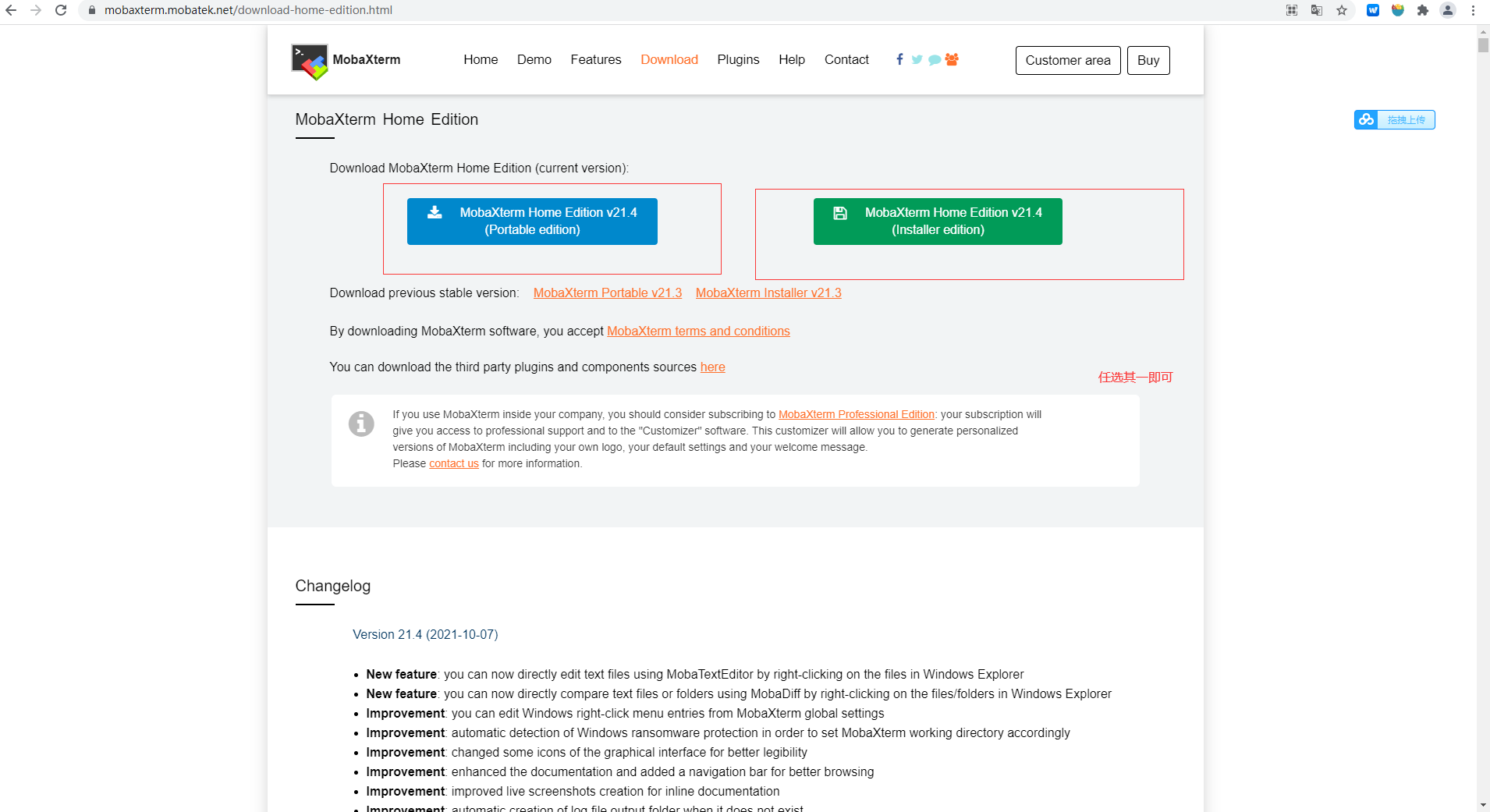1490x812 pixels.
Task: Open the Twitter bird icon
Action: pyautogui.click(x=917, y=59)
